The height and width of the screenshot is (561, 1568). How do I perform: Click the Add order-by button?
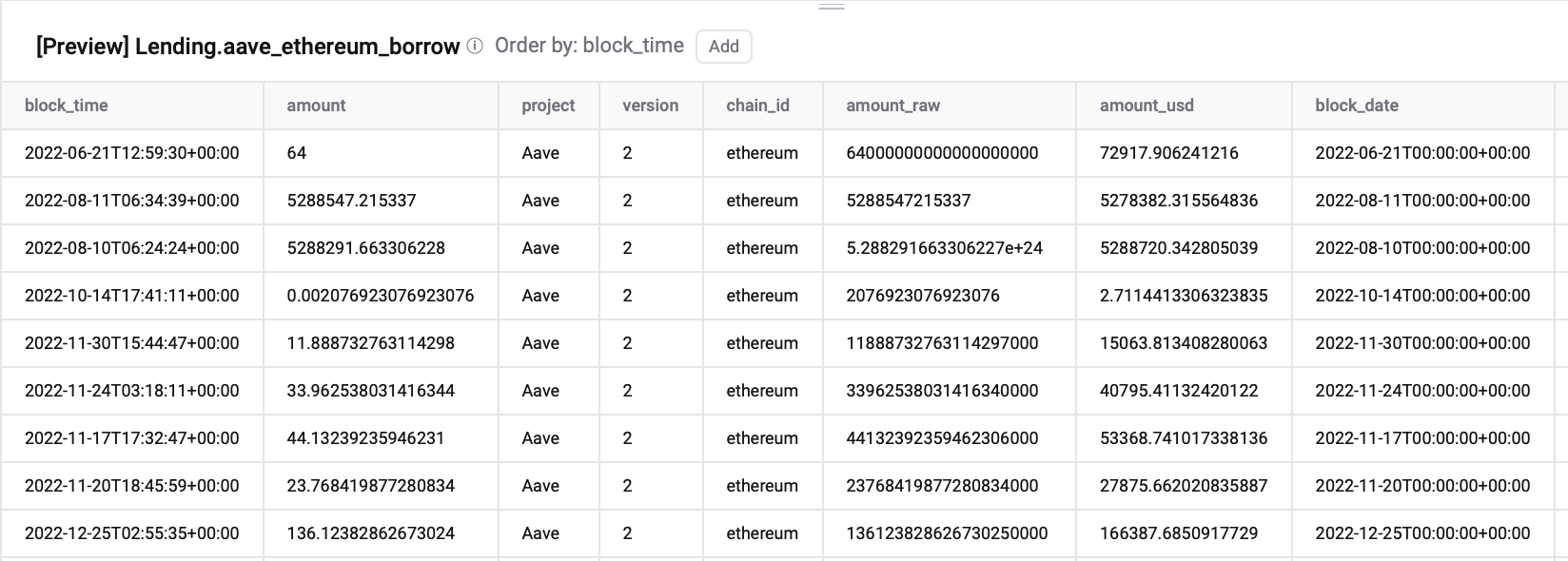click(x=723, y=47)
